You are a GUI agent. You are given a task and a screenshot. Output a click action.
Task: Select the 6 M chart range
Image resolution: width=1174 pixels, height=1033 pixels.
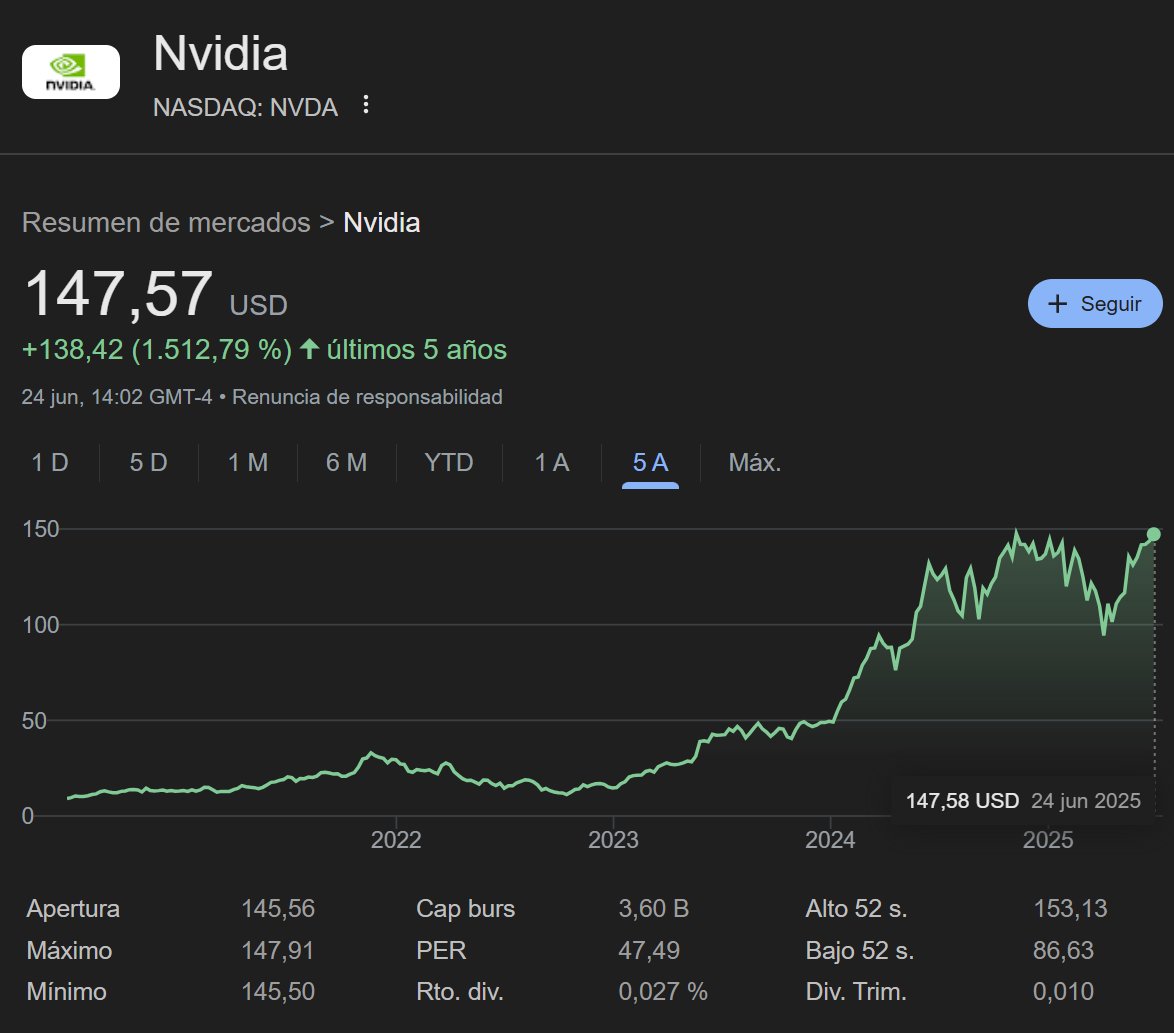click(x=347, y=463)
